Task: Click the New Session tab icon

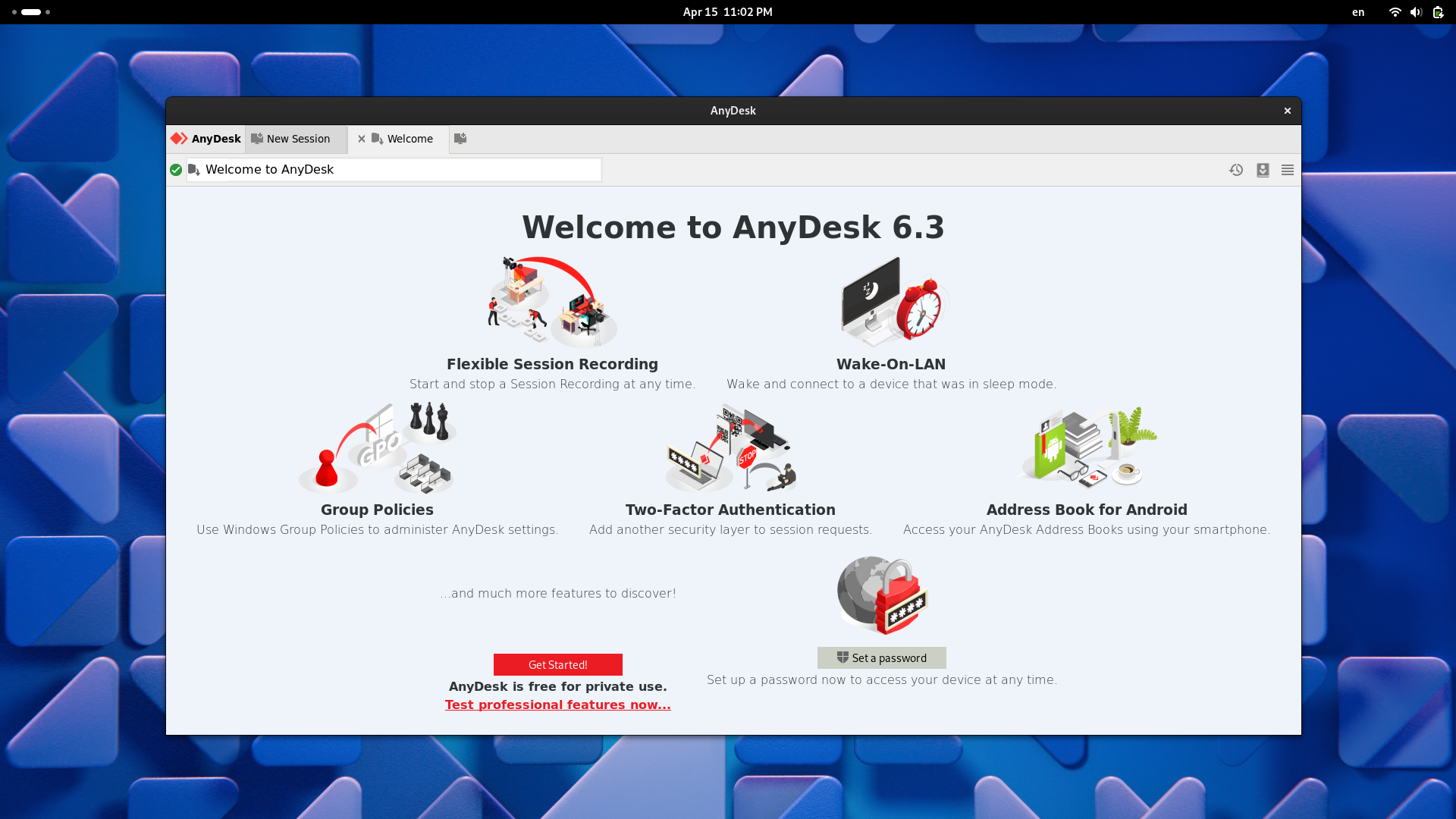Action: 256,138
